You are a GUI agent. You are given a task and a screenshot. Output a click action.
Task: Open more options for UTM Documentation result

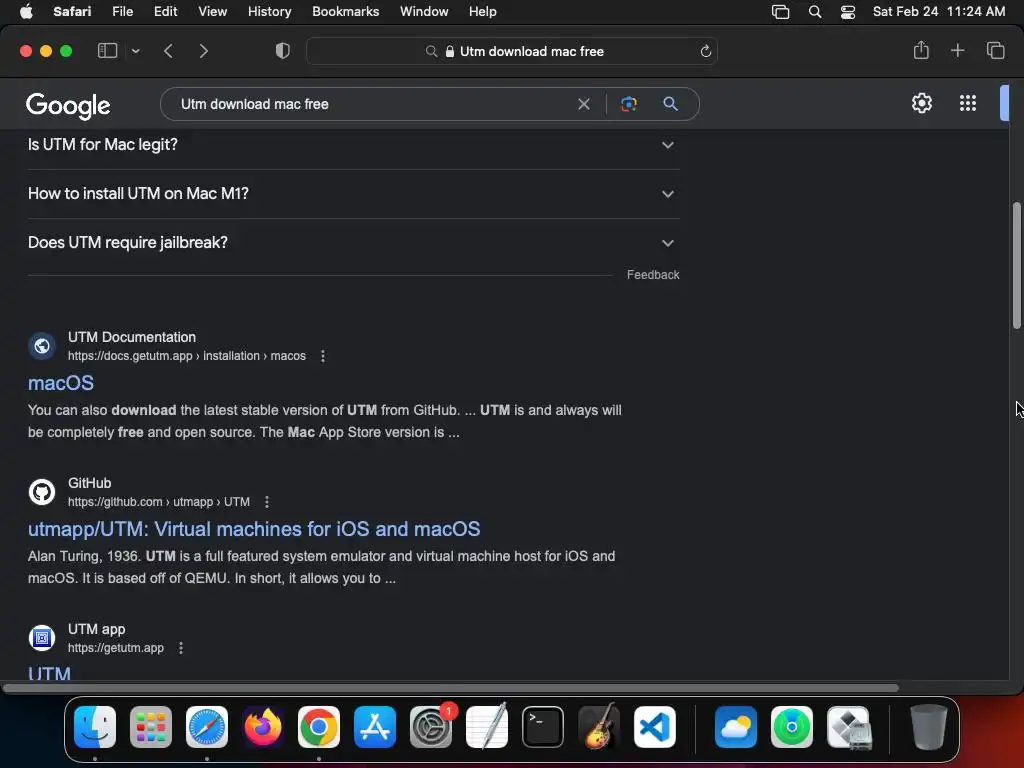click(x=323, y=356)
